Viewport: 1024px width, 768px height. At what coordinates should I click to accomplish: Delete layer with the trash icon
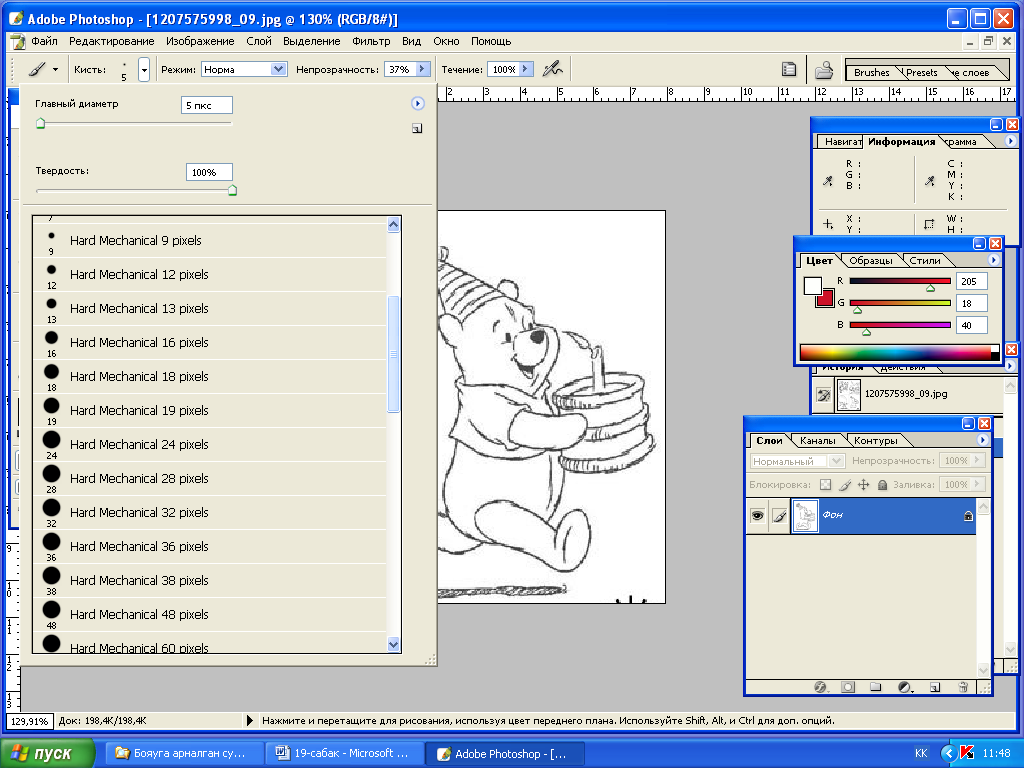tap(963, 687)
